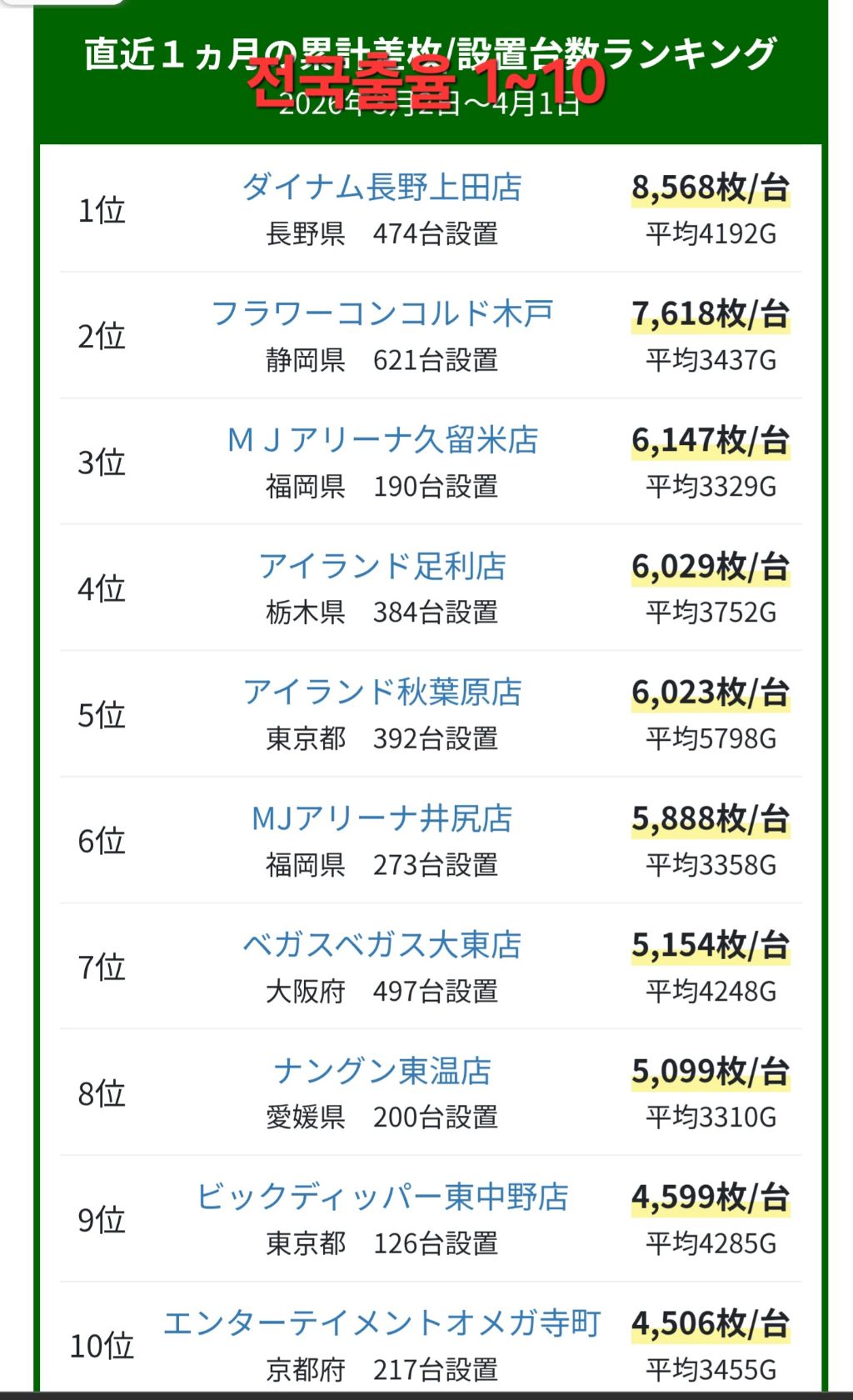Click the 1位 rank label
The height and width of the screenshot is (1400, 853).
[x=102, y=210]
